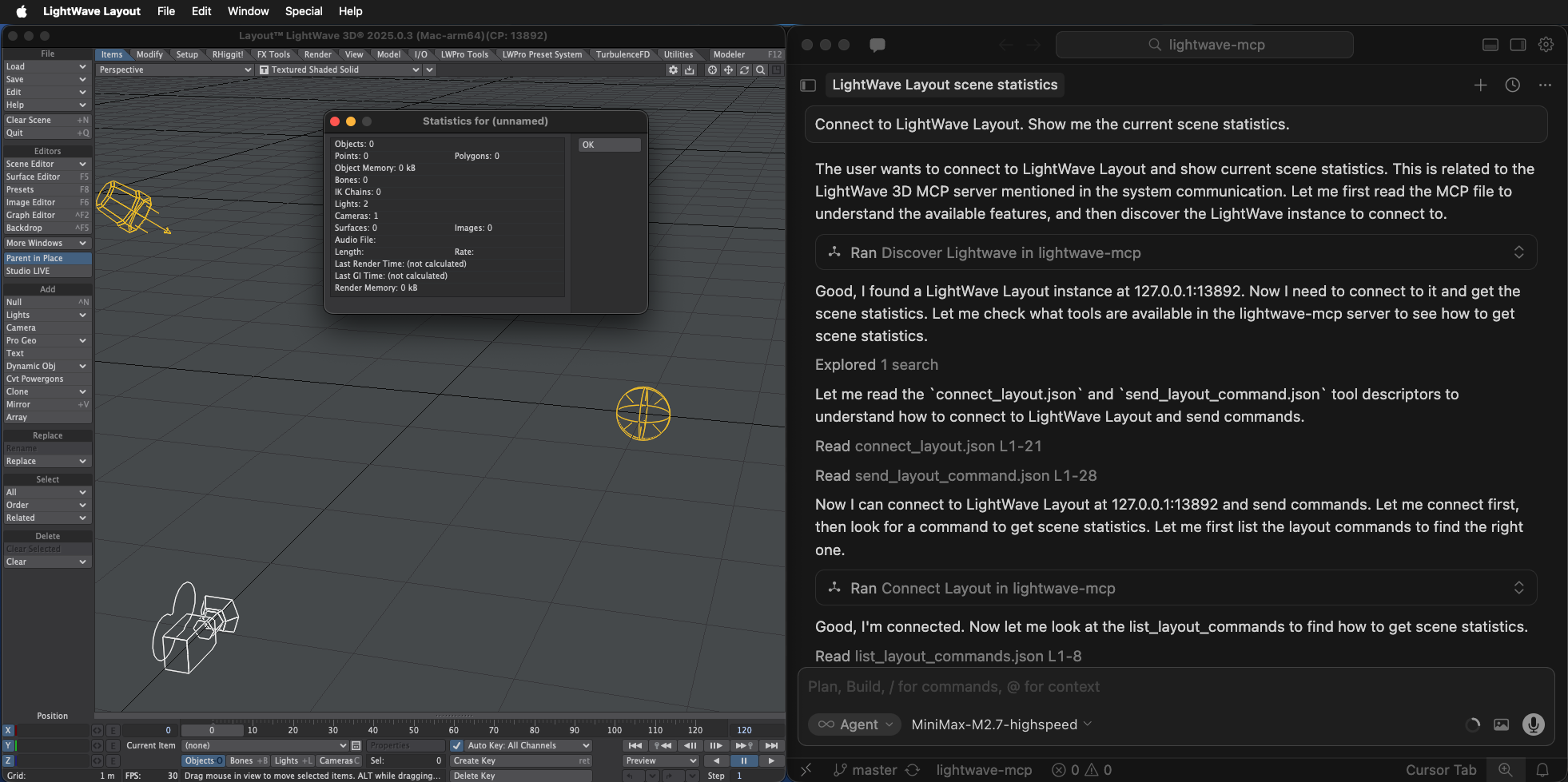Viewport: 1568px width, 782px height.
Task: Expand the Load dropdown
Action: tap(47, 66)
